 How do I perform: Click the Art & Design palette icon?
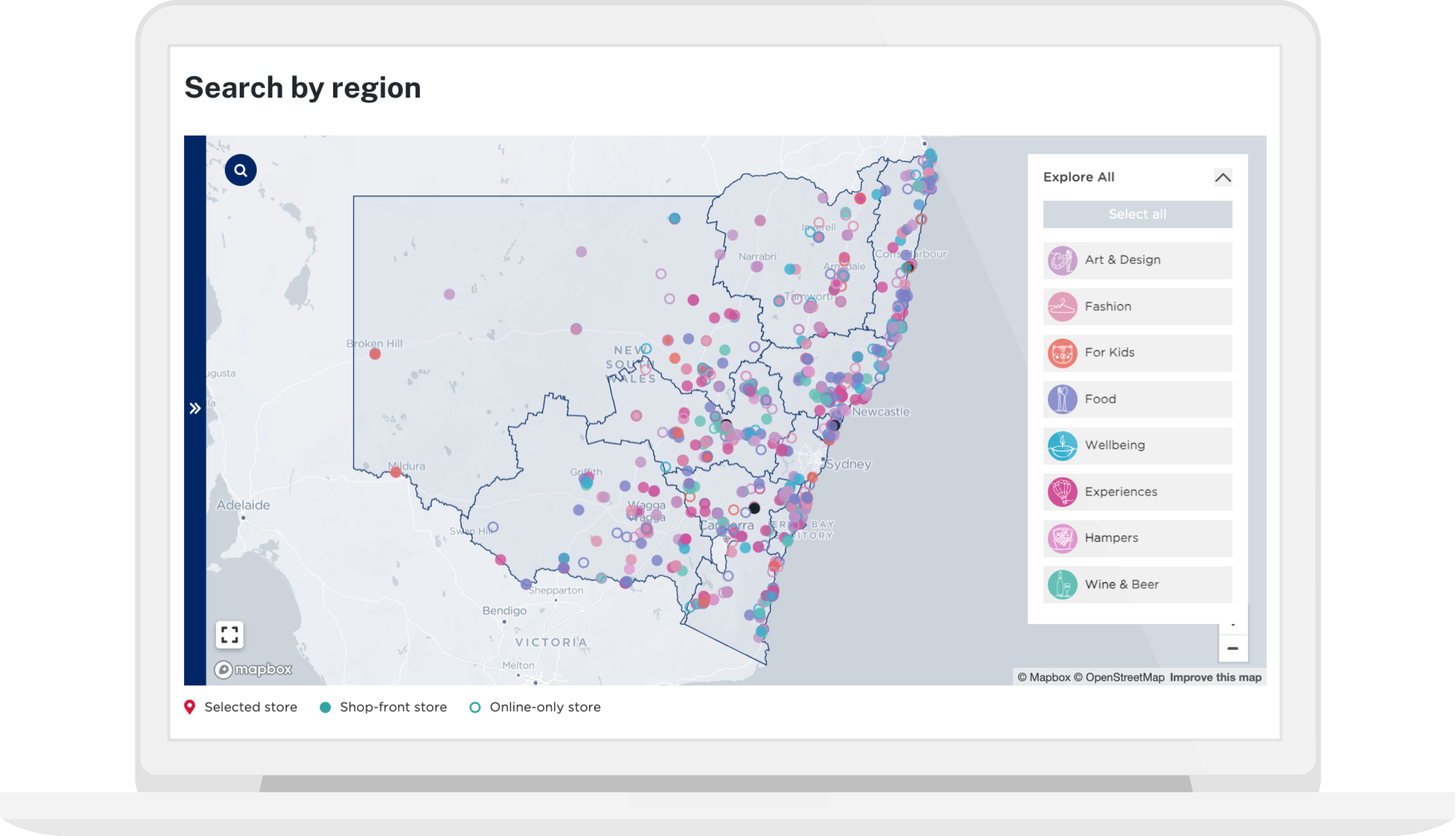pyautogui.click(x=1062, y=261)
